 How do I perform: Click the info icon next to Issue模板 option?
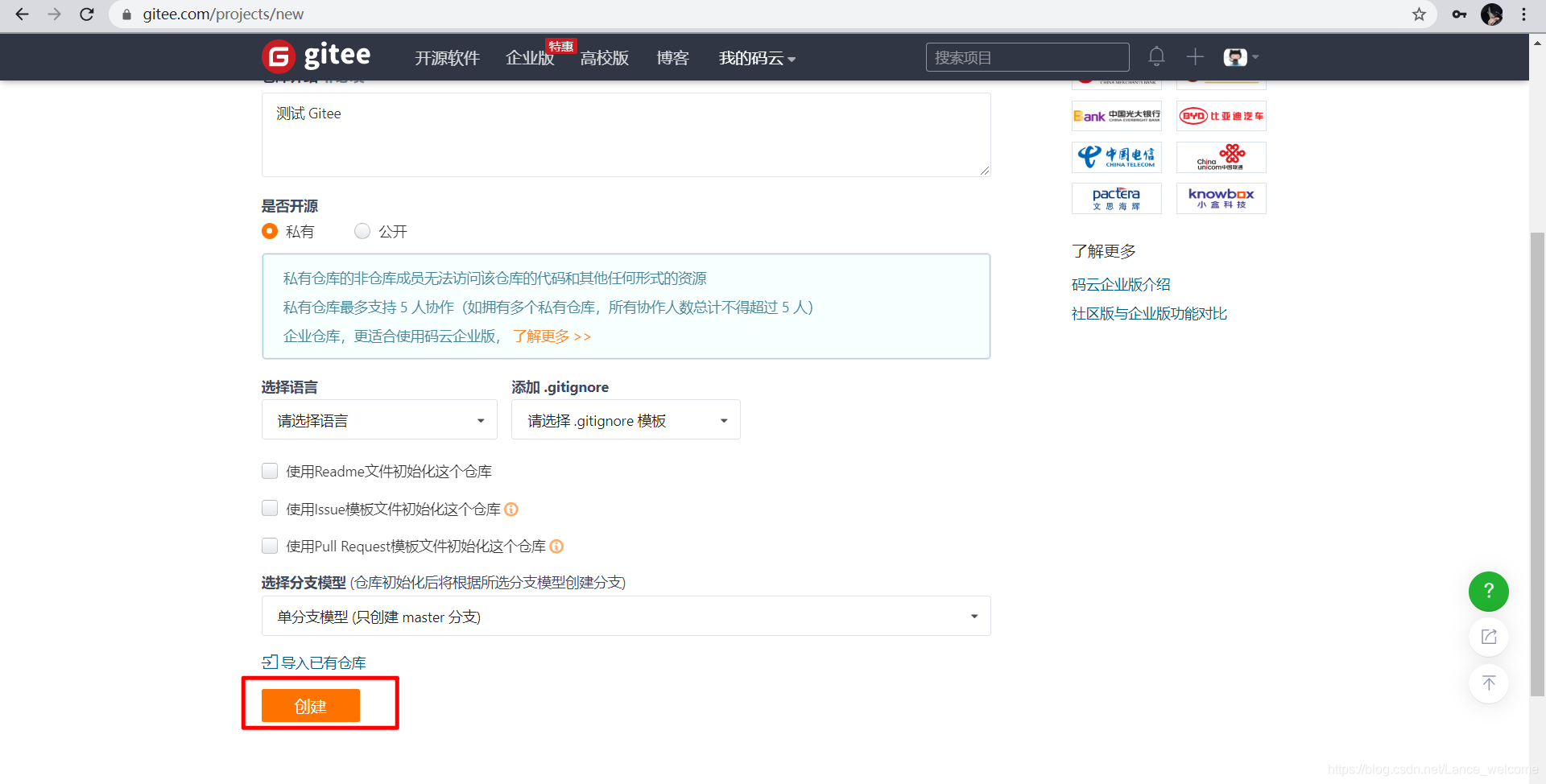(x=511, y=509)
